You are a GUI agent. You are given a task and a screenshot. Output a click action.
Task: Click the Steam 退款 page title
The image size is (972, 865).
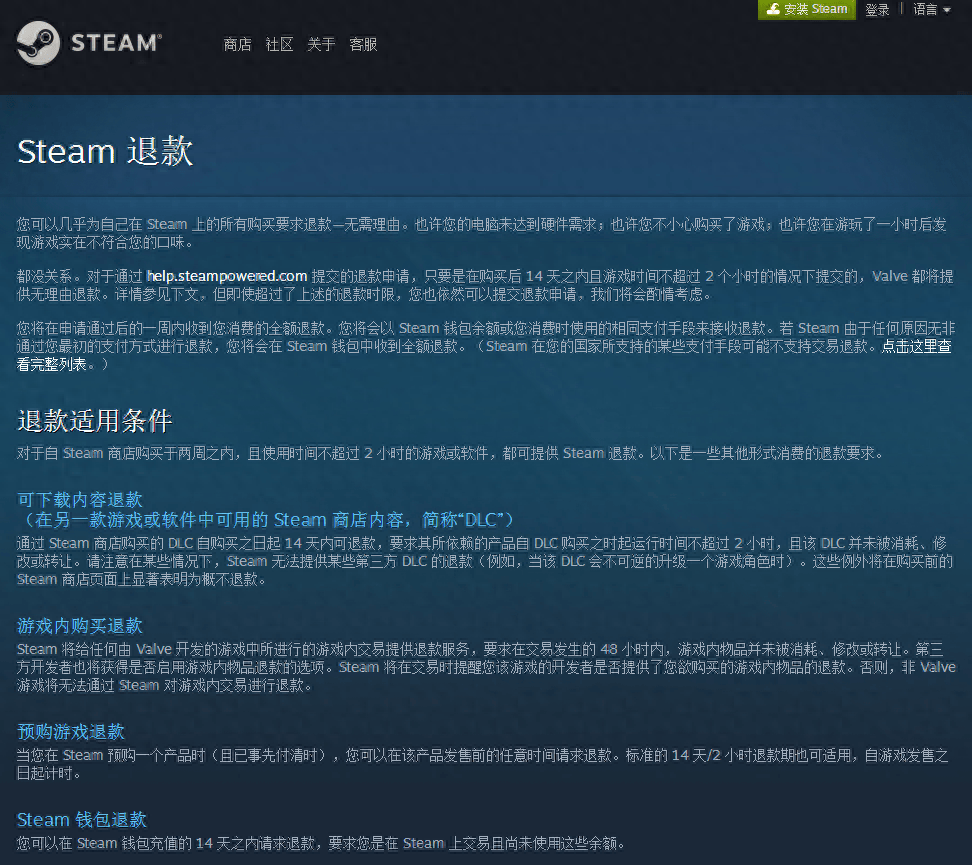[105, 152]
